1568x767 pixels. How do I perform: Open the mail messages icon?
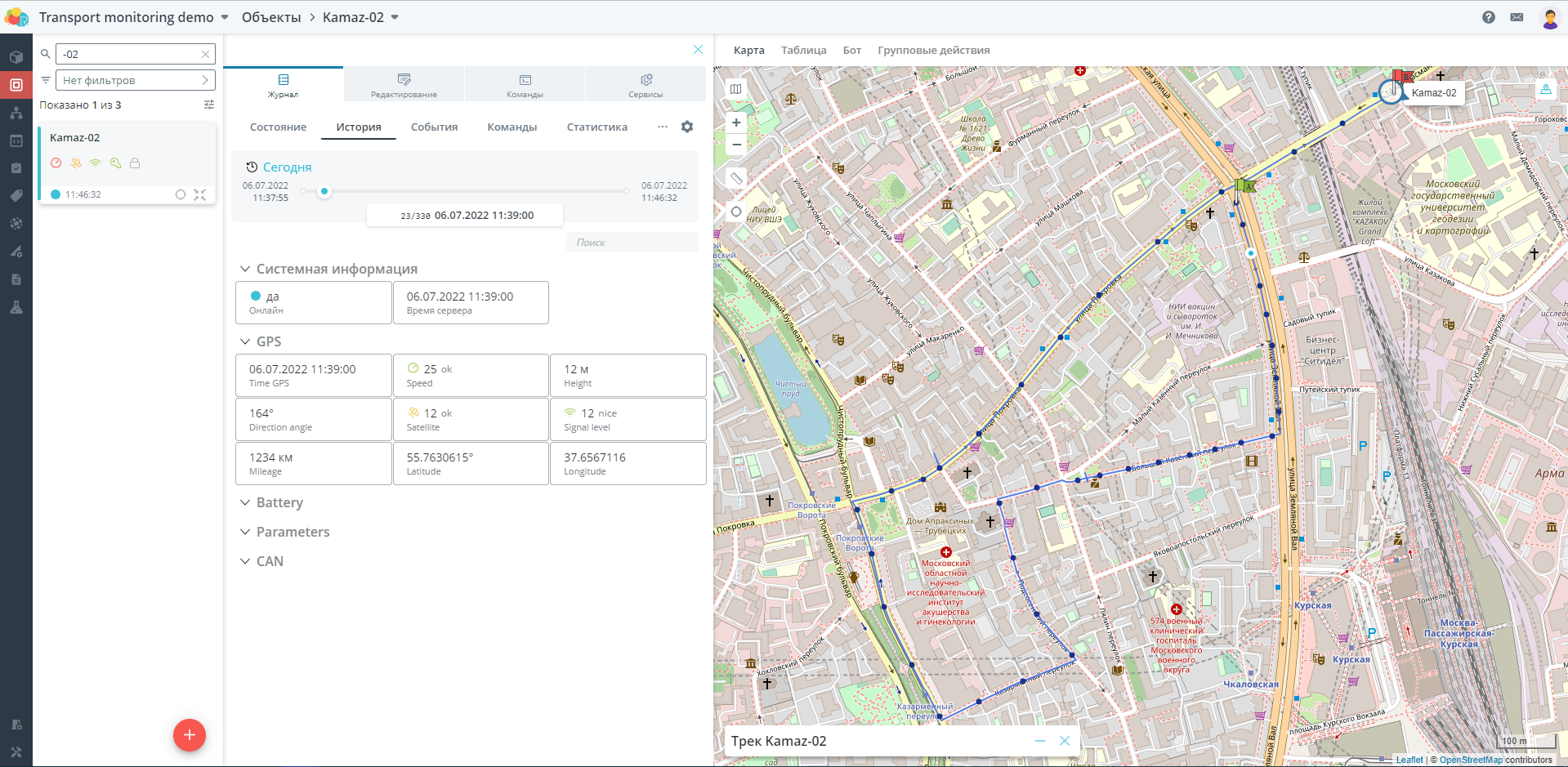point(1517,17)
